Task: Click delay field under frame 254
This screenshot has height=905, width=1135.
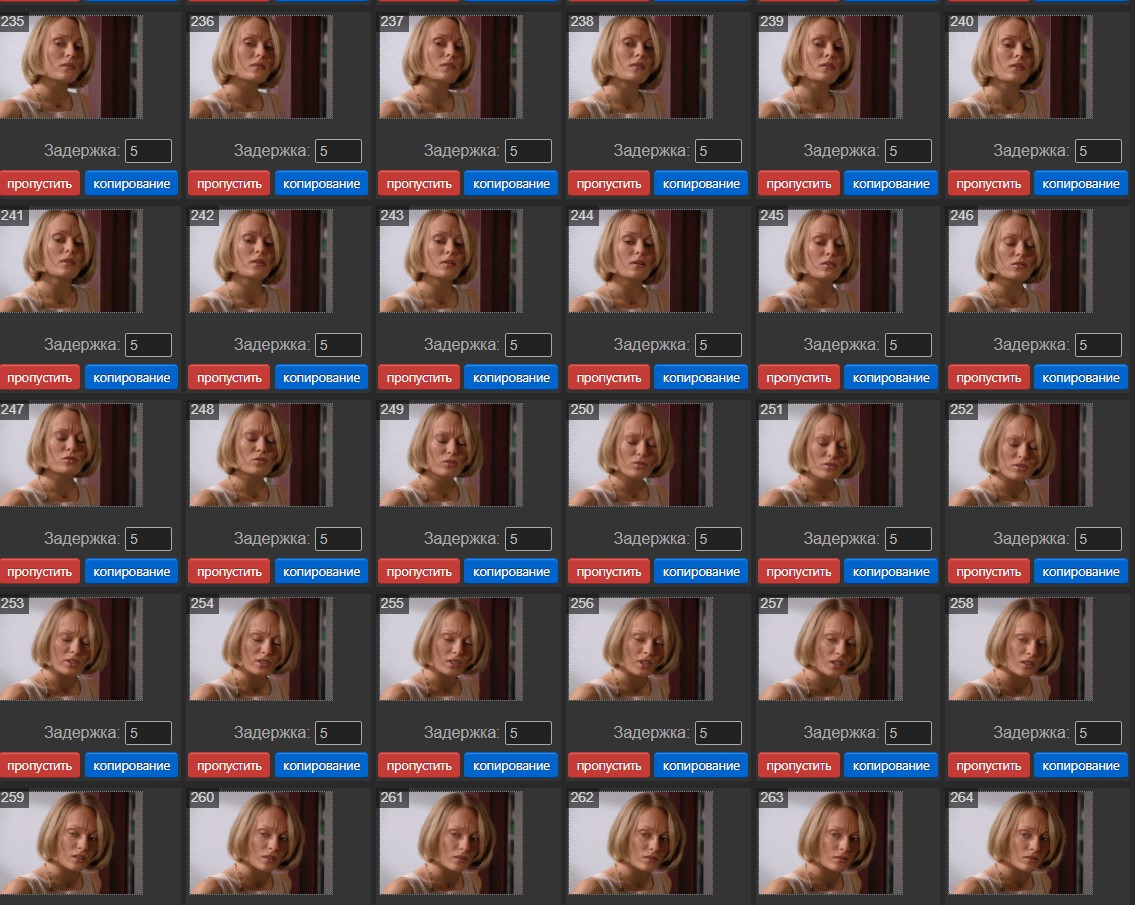Action: point(338,733)
